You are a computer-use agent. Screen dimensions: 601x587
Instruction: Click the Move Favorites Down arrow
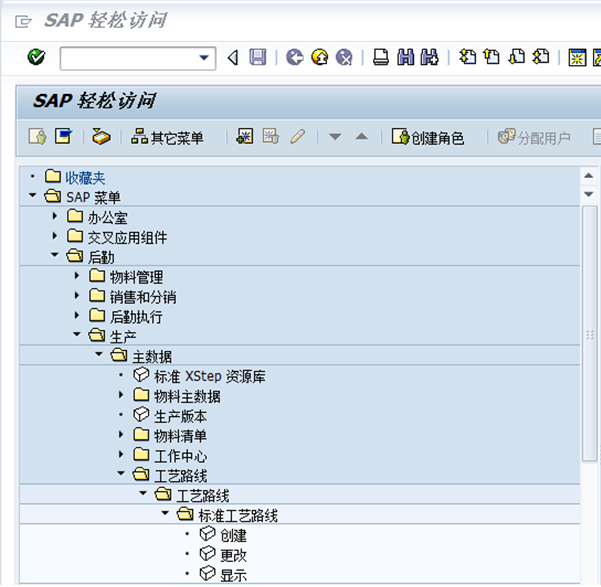point(335,136)
